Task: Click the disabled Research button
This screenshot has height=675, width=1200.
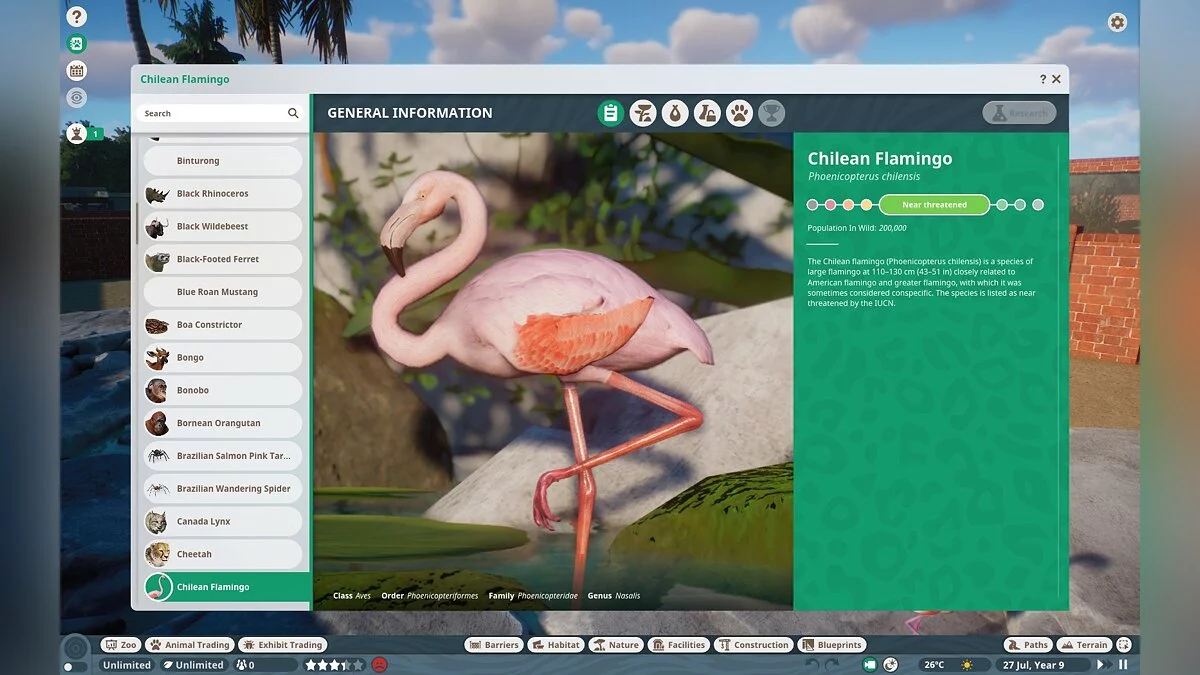Action: coord(1019,113)
